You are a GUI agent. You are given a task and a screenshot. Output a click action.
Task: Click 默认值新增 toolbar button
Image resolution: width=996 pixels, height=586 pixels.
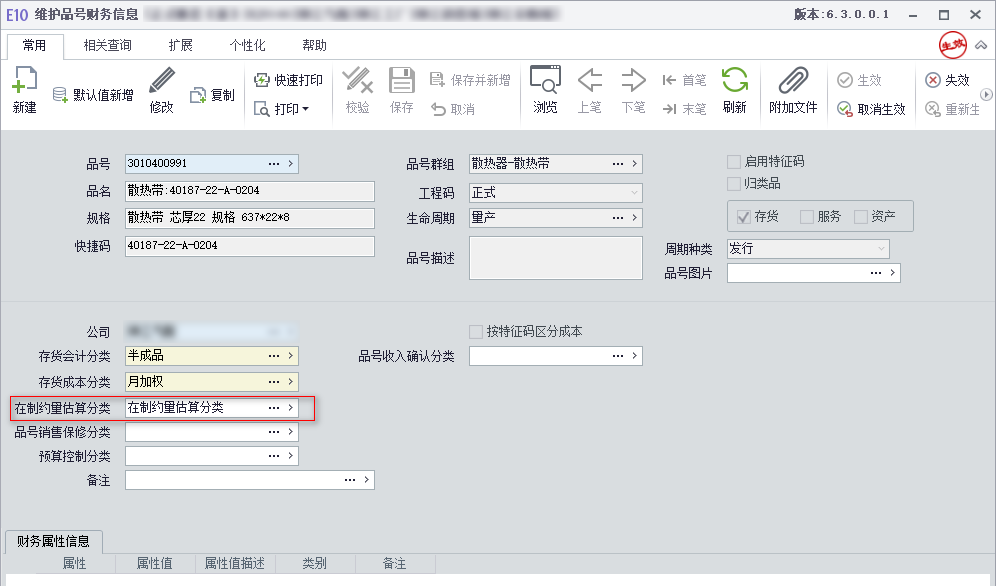click(93, 95)
